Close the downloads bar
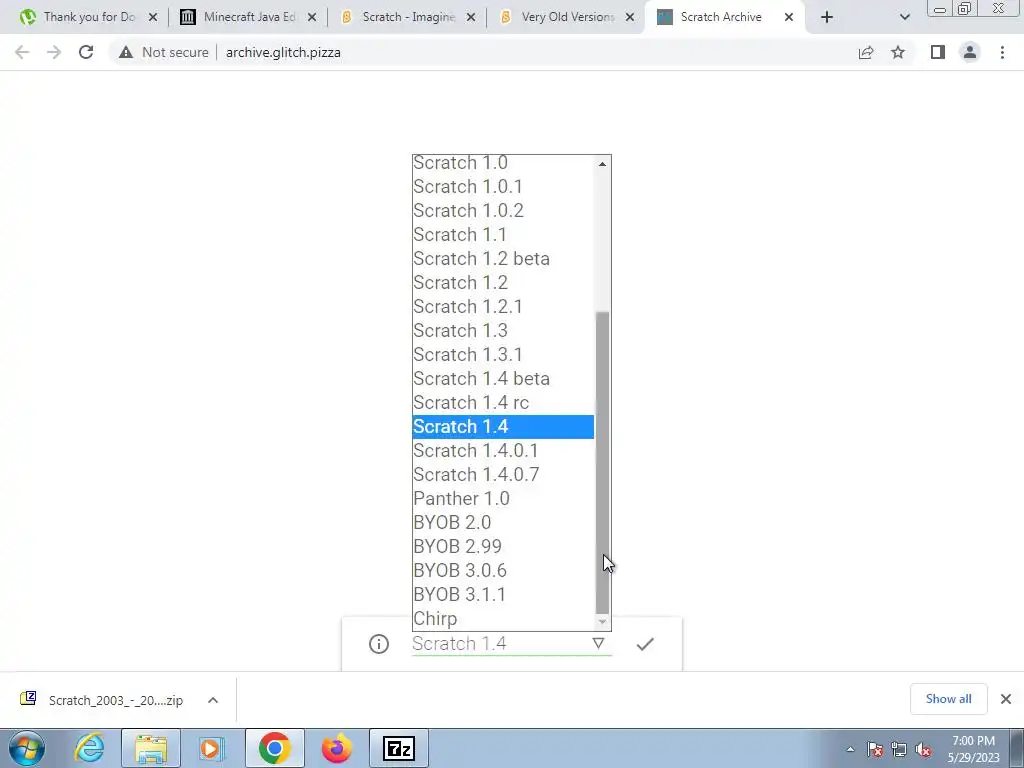This screenshot has width=1024, height=768. tap(1006, 699)
